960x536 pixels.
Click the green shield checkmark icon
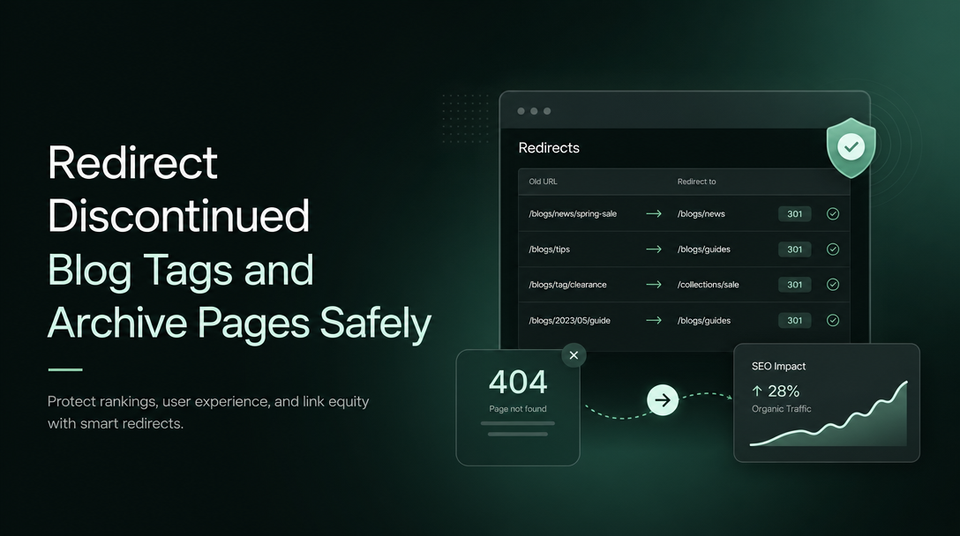tap(851, 147)
